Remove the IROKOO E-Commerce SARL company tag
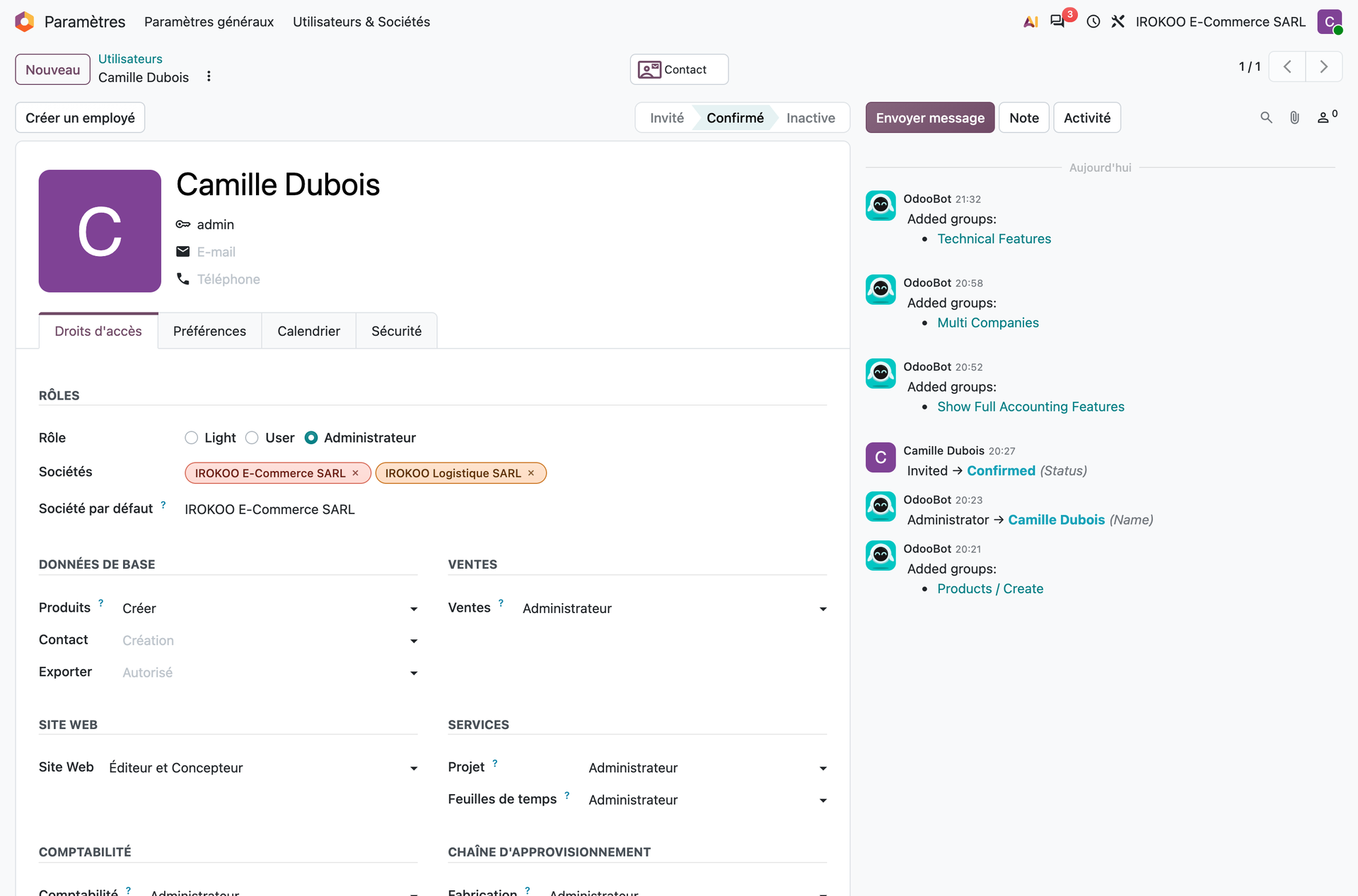This screenshot has height=896, width=1358. pyautogui.click(x=356, y=473)
